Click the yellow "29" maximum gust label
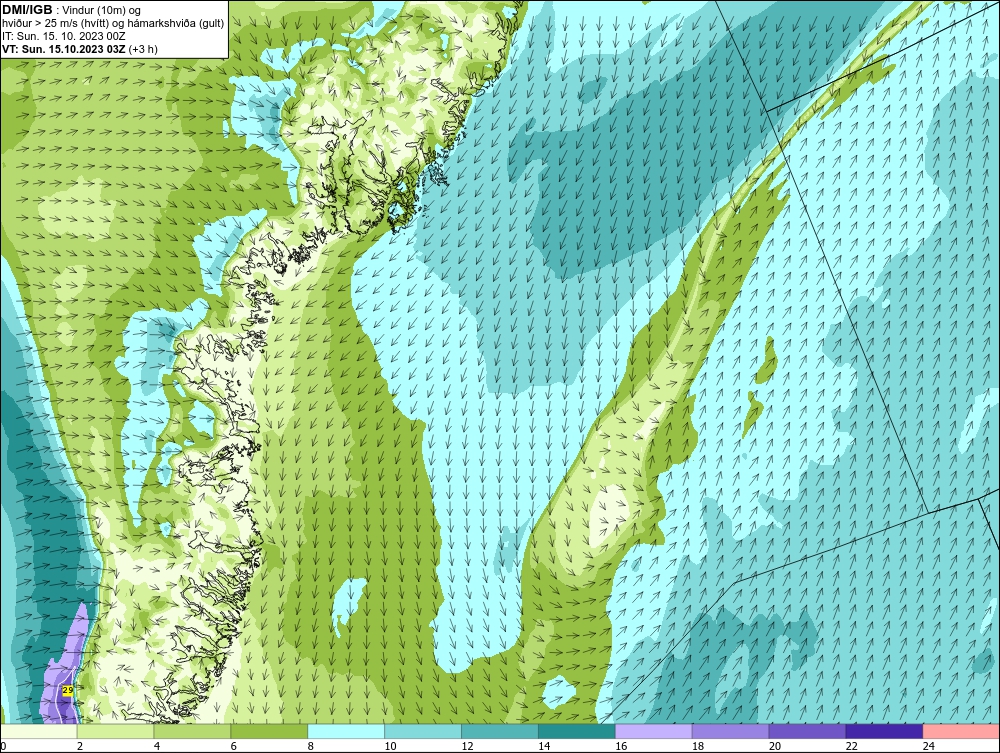Screen dimensions: 1000x753 68,691
